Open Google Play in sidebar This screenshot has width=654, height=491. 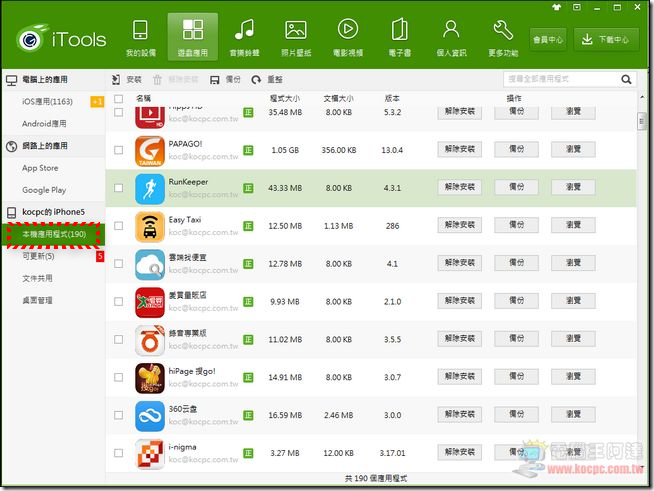[44, 190]
